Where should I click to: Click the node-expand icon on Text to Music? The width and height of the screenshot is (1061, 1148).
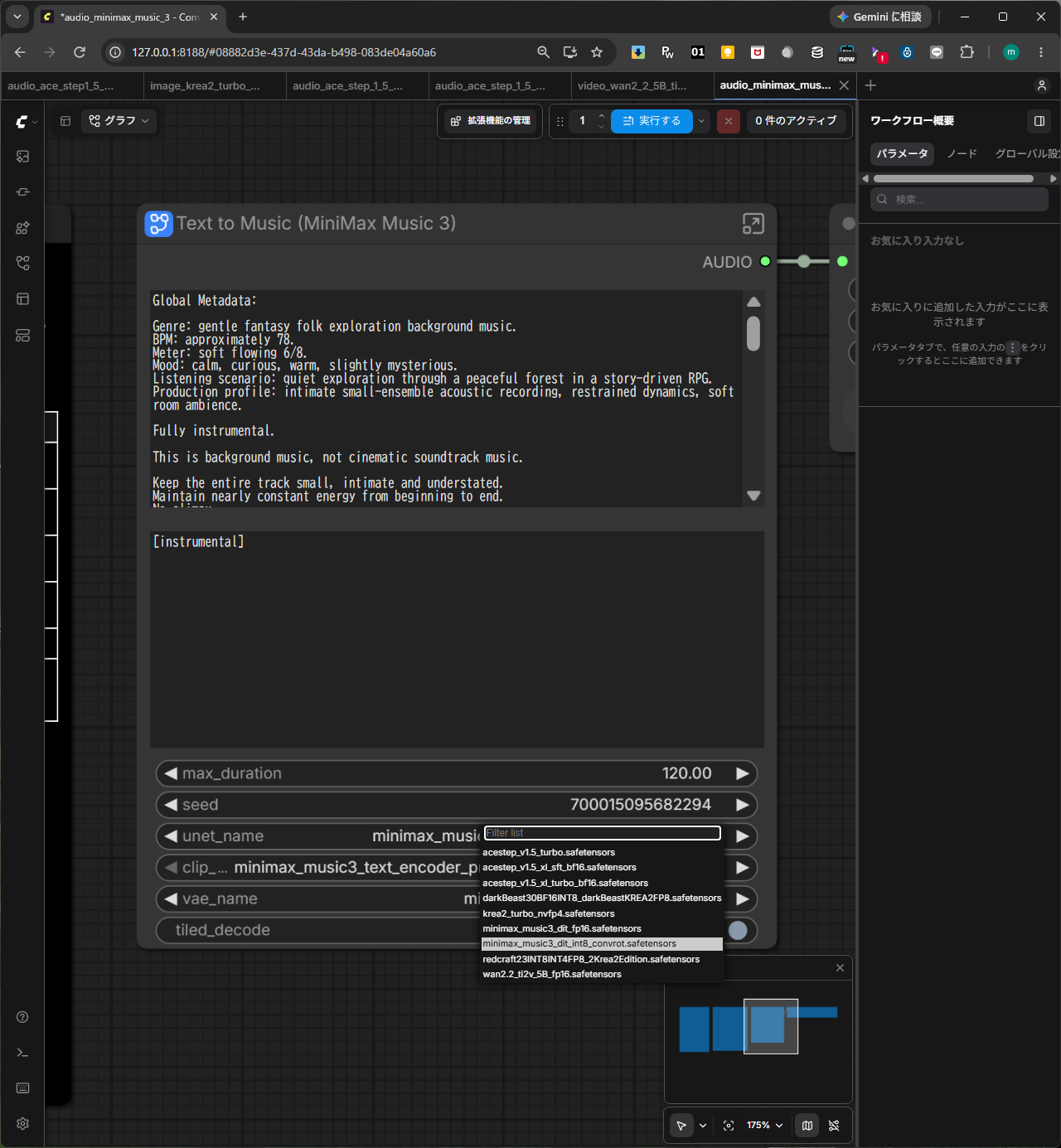coord(753,224)
